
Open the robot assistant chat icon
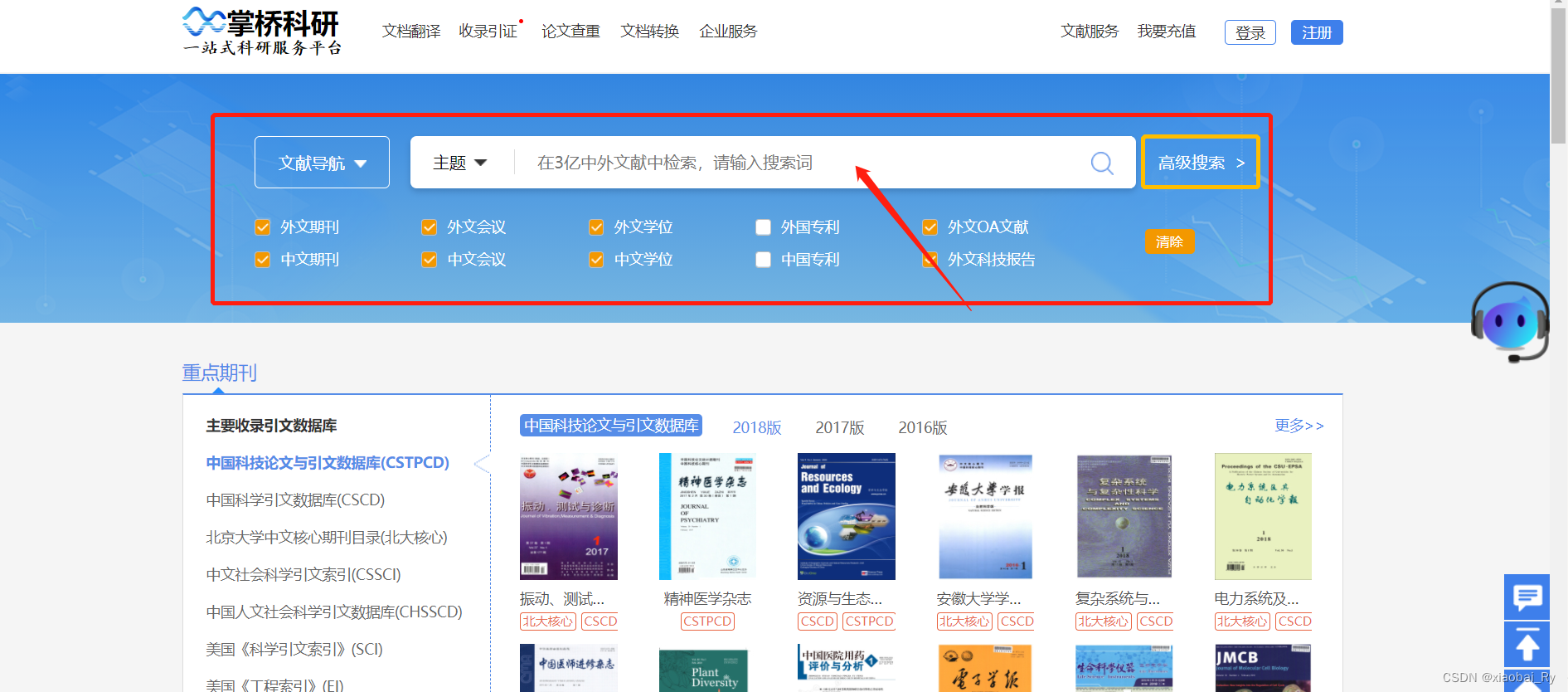pos(1510,322)
